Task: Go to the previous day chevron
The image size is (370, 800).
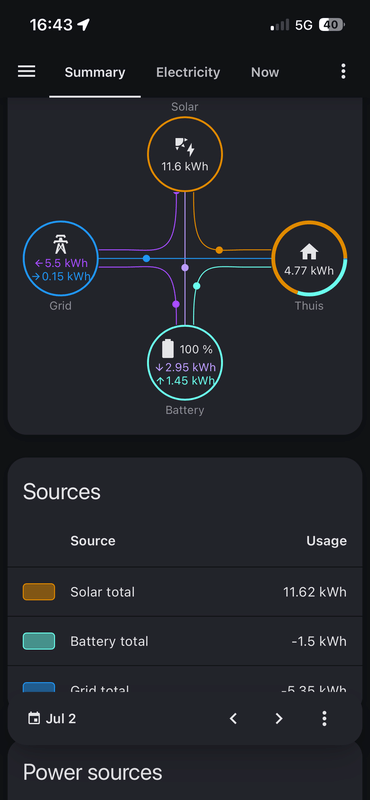Action: (233, 719)
